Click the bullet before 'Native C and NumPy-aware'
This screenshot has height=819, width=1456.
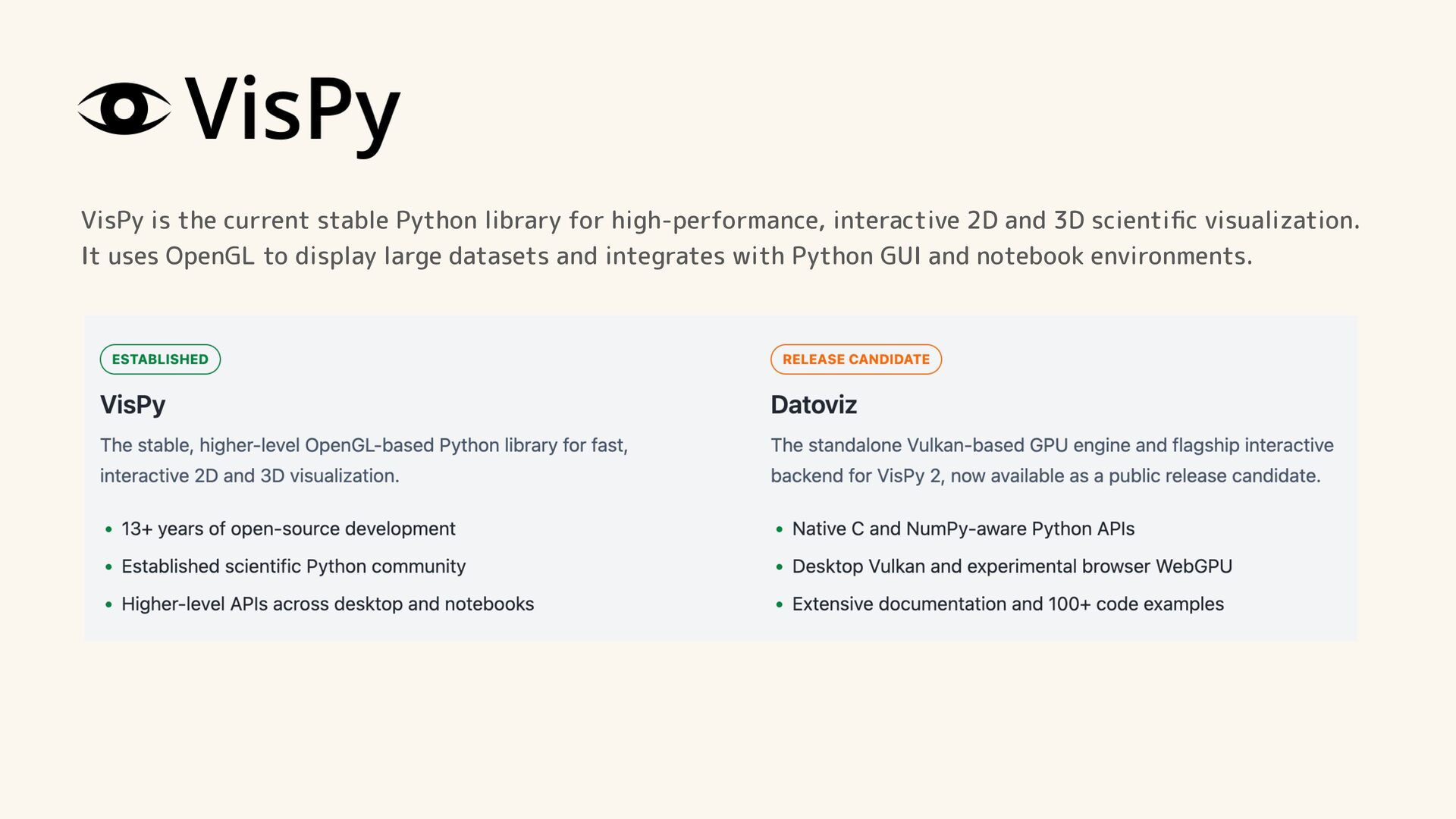coord(779,529)
